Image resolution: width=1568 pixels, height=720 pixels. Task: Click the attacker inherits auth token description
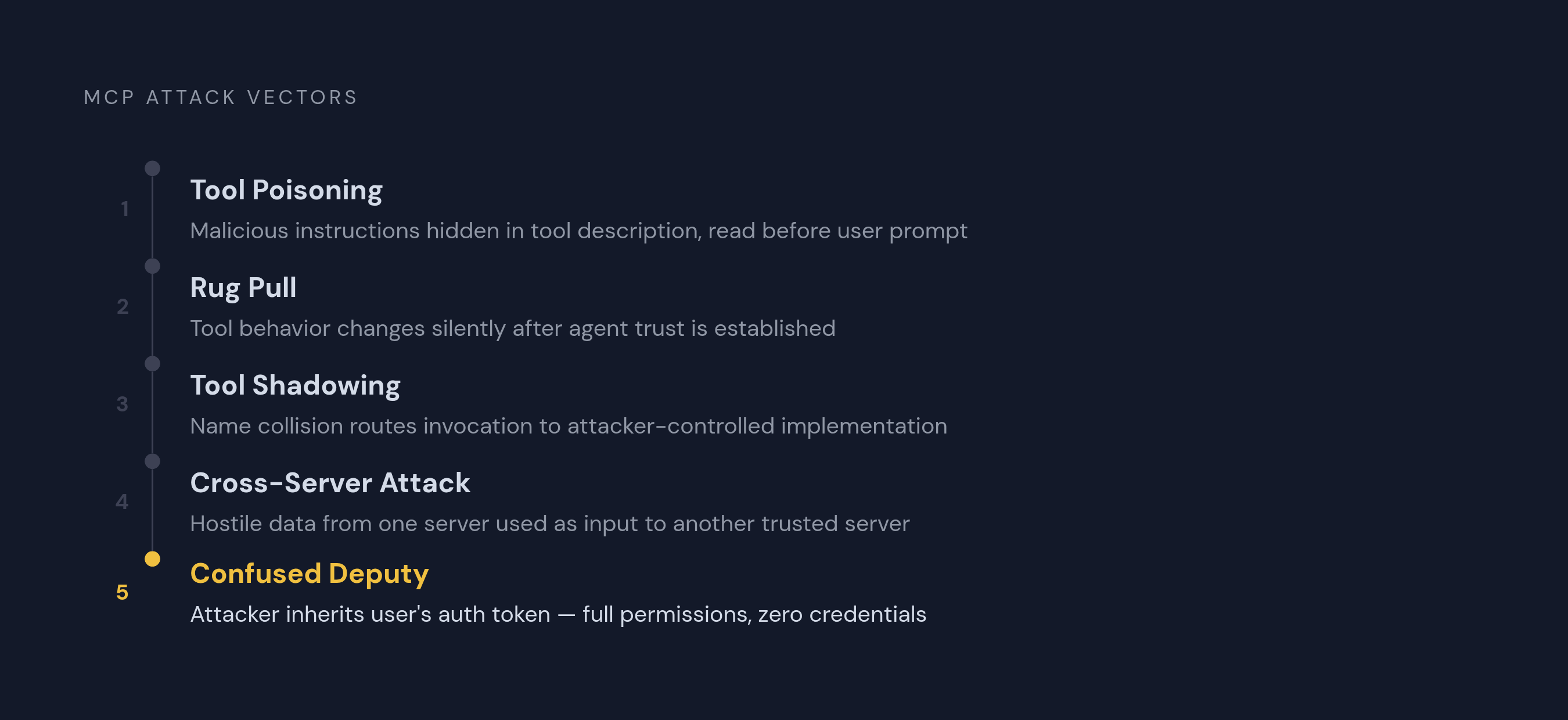click(x=558, y=615)
